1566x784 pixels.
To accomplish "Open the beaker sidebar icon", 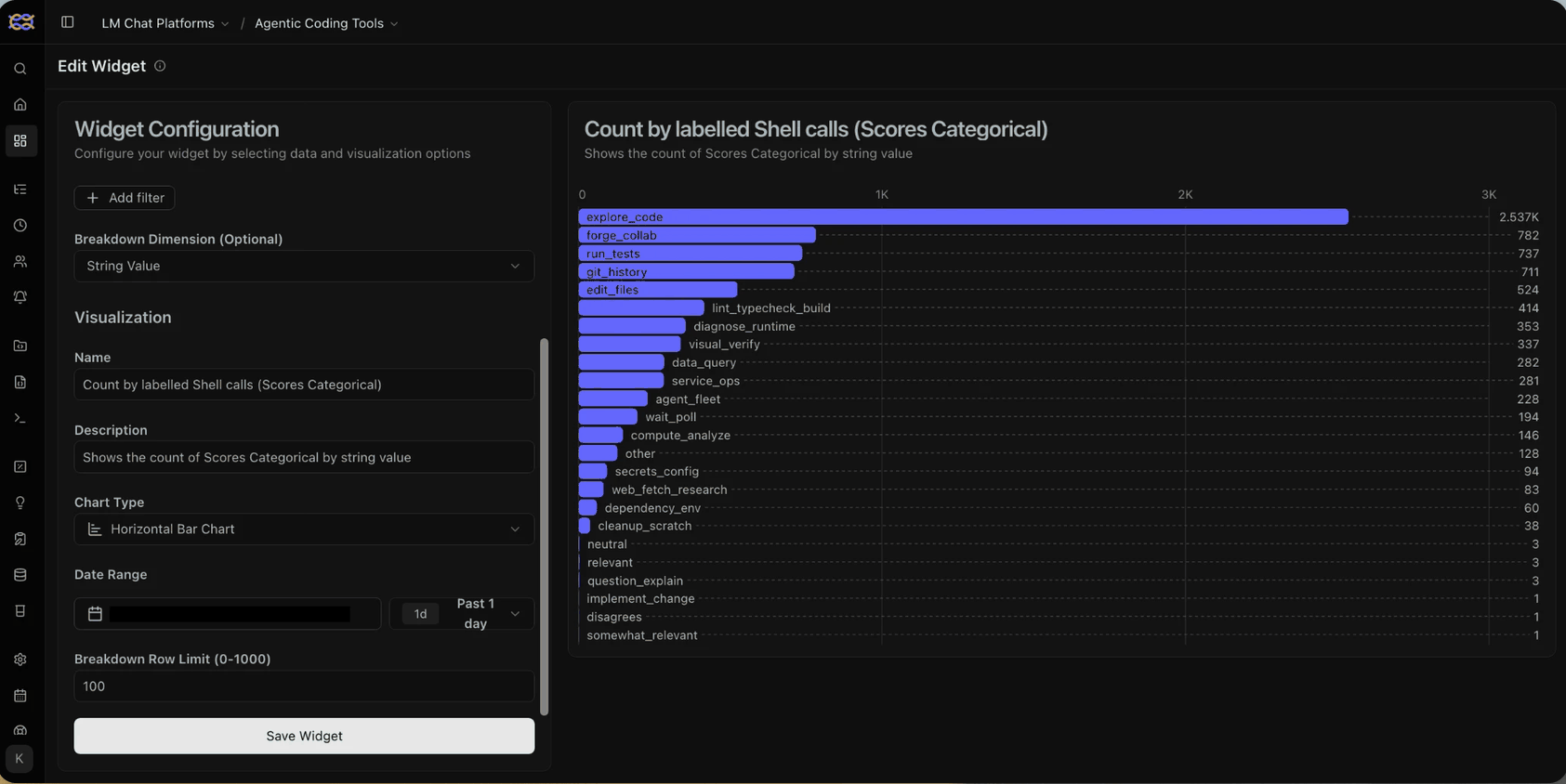I will pos(20,612).
